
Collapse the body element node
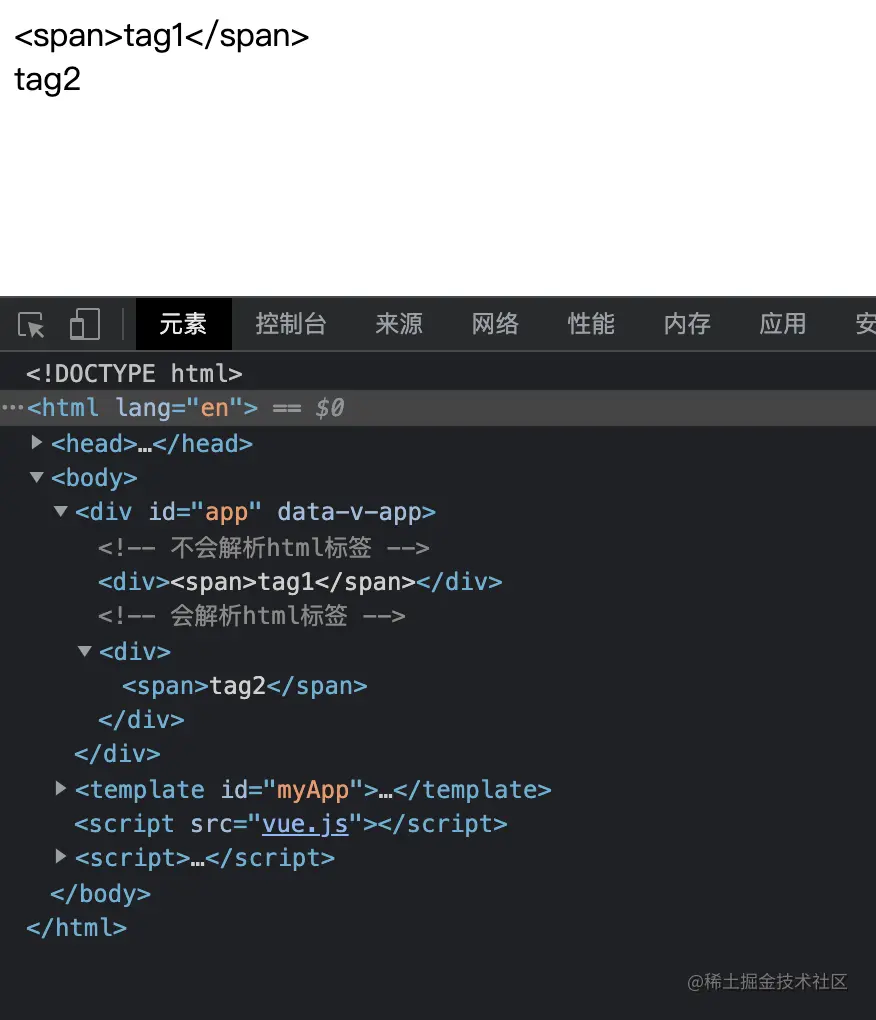(x=37, y=477)
